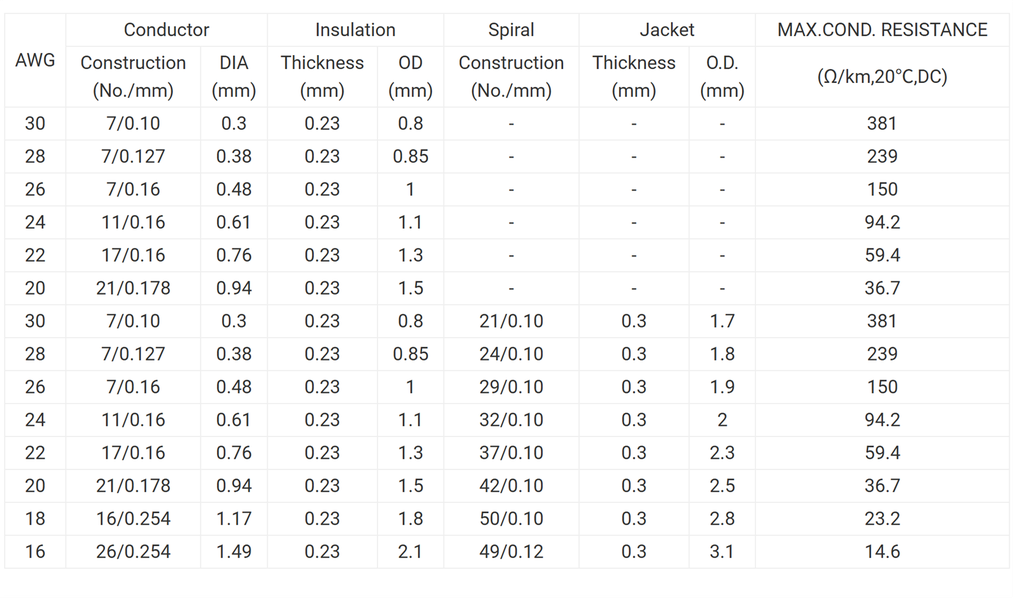Viewport: 1013px width, 598px height.
Task: Click the 23.2 resistance value cell
Action: [x=882, y=518]
